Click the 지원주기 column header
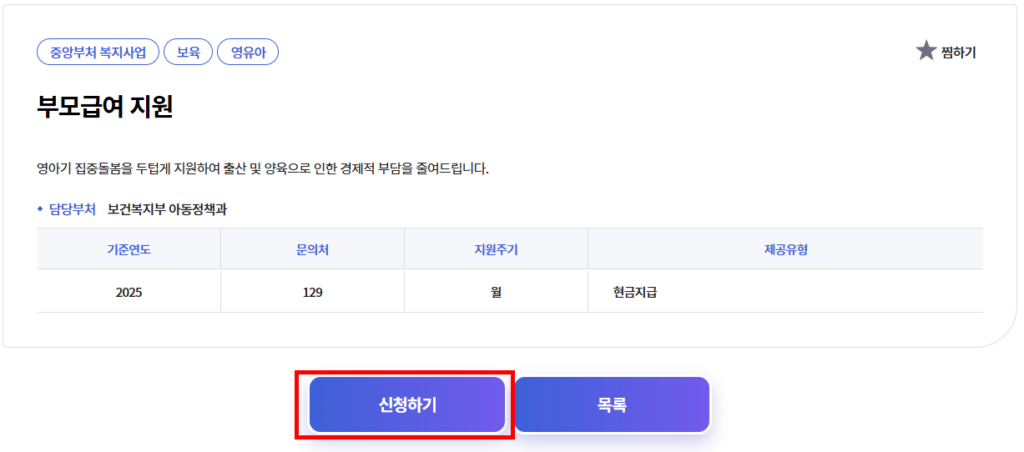 click(496, 249)
